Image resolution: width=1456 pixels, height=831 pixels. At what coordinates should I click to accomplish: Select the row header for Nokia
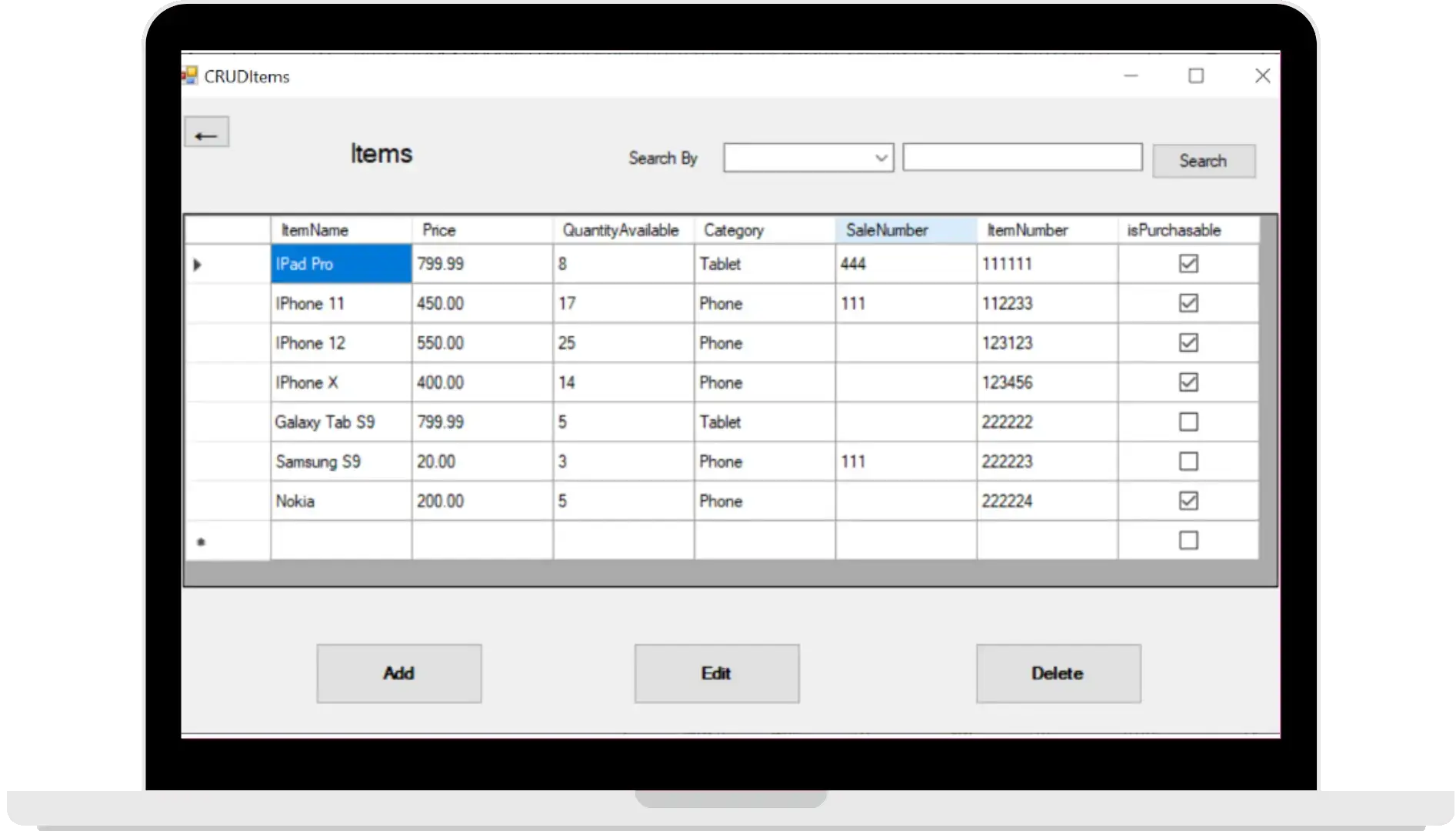point(227,501)
